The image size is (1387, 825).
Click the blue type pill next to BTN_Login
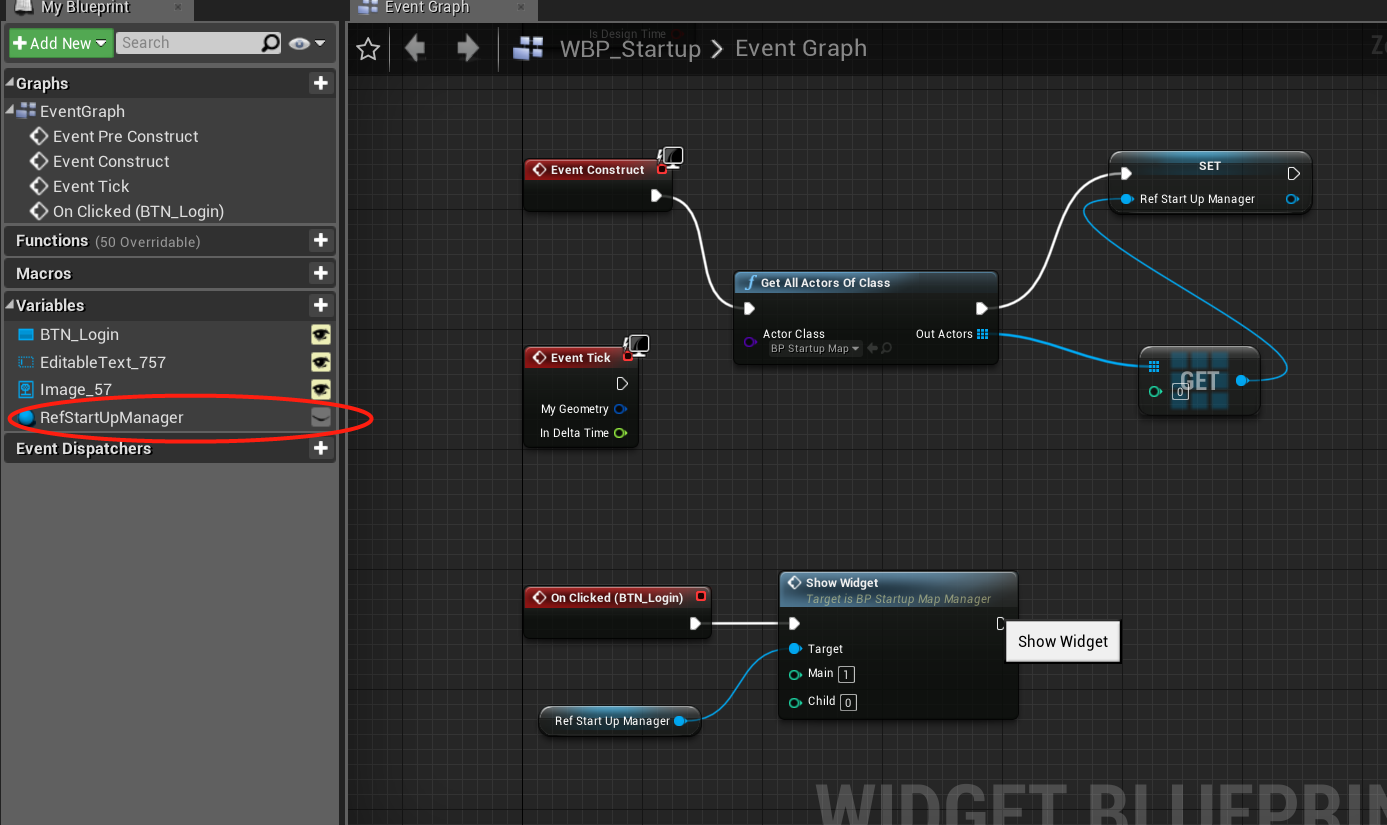tap(23, 334)
